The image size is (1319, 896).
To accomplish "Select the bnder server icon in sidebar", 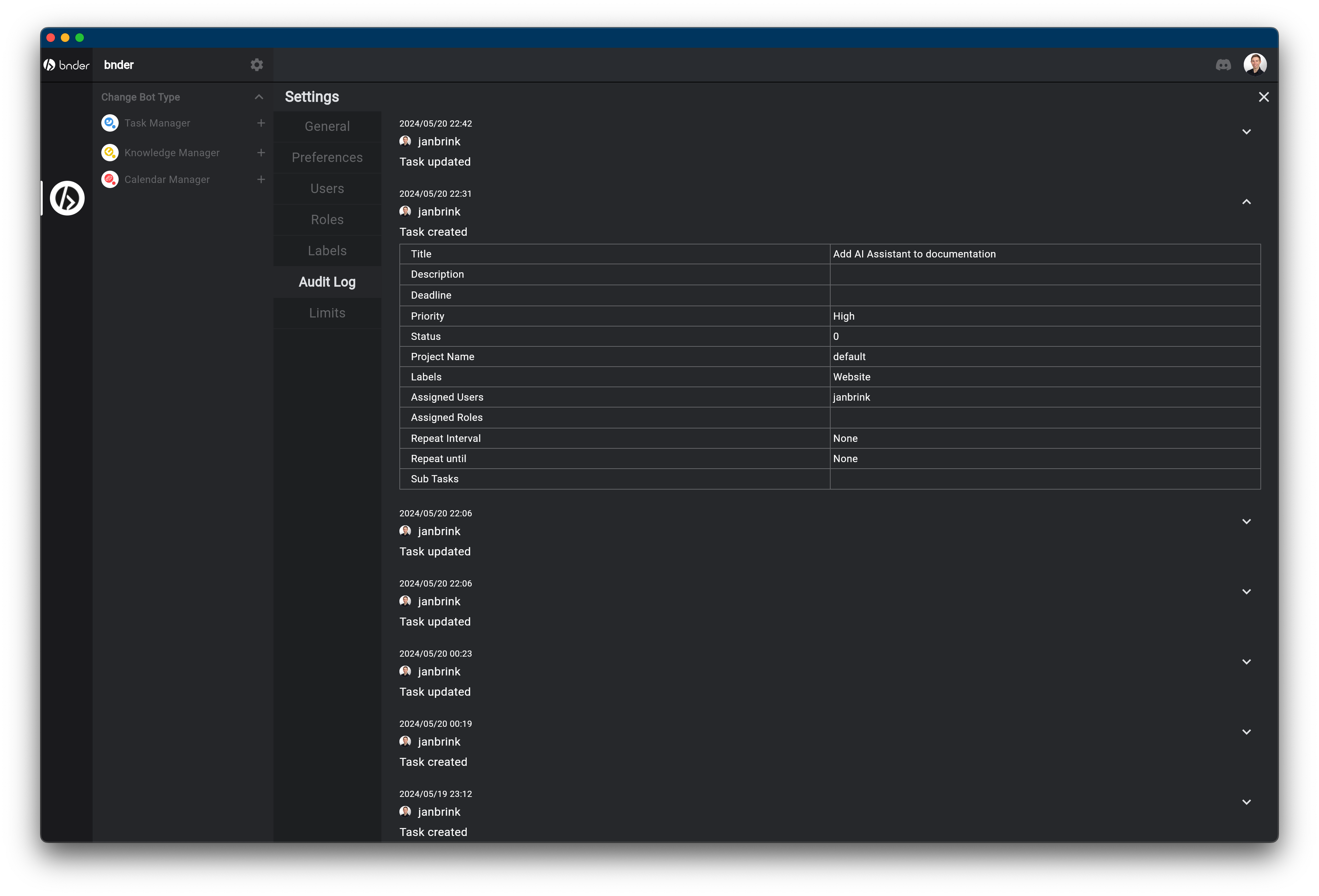I will (x=67, y=198).
